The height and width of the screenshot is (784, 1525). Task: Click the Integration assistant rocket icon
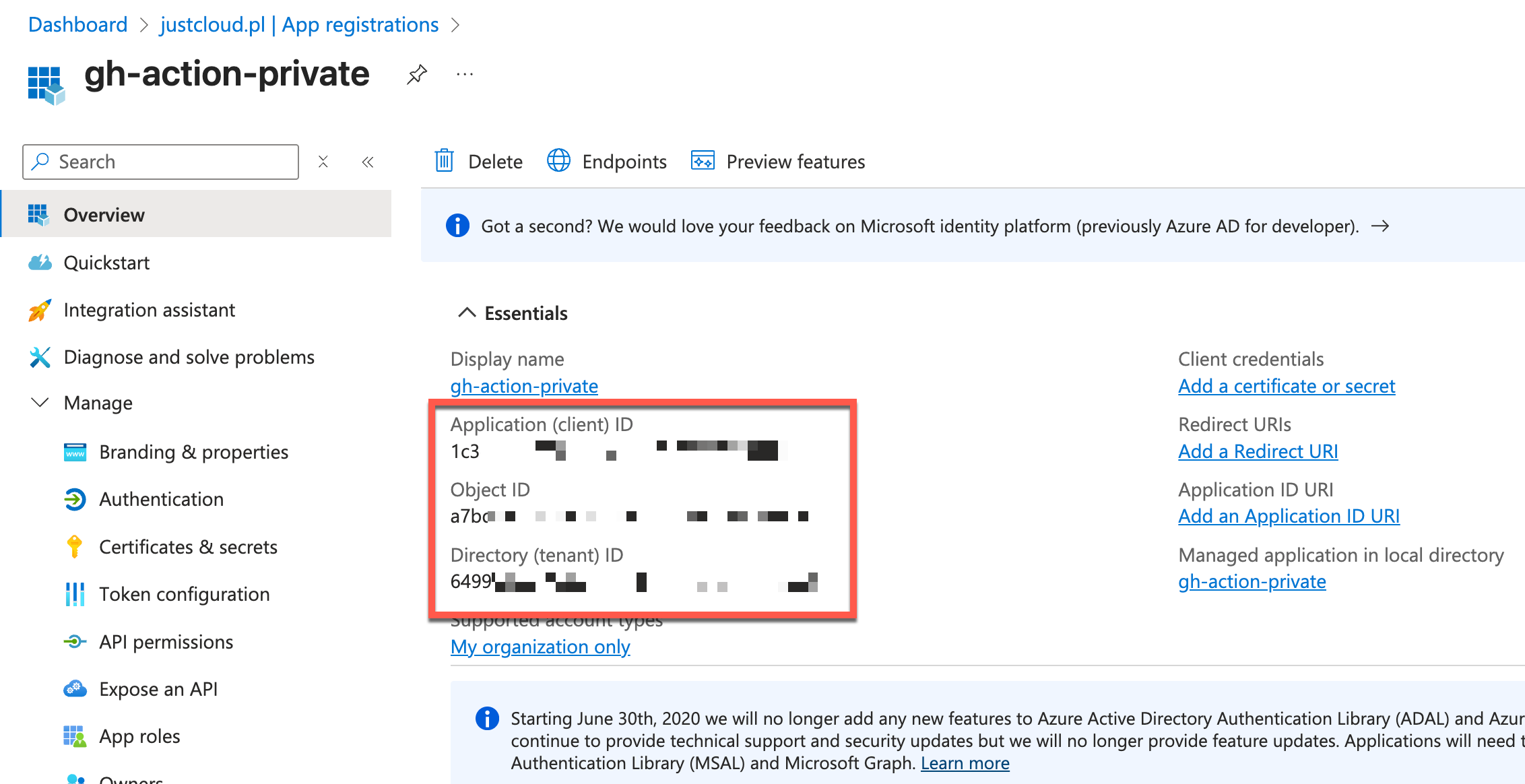coord(40,310)
